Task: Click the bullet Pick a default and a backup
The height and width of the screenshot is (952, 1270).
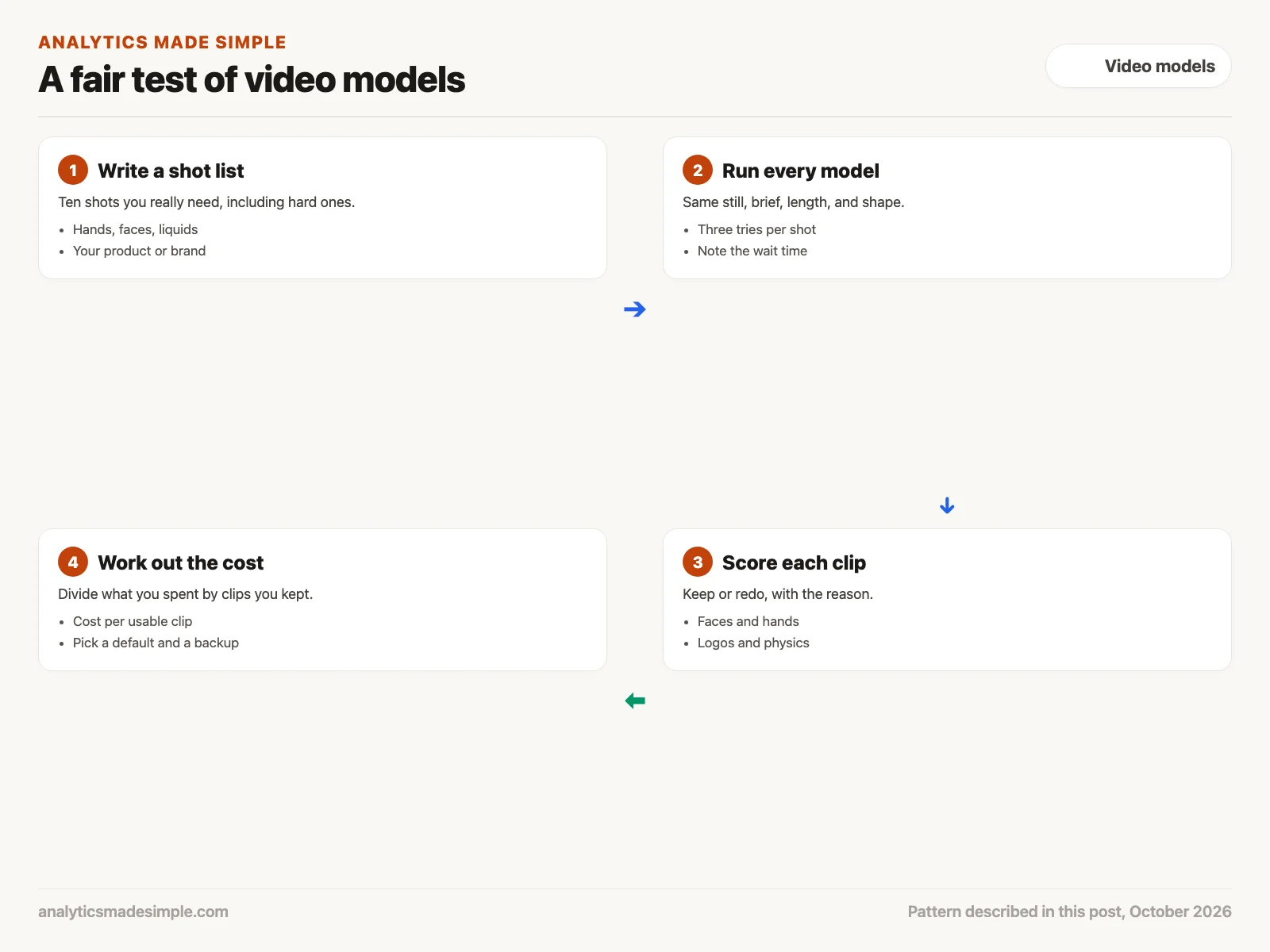Action: (156, 643)
